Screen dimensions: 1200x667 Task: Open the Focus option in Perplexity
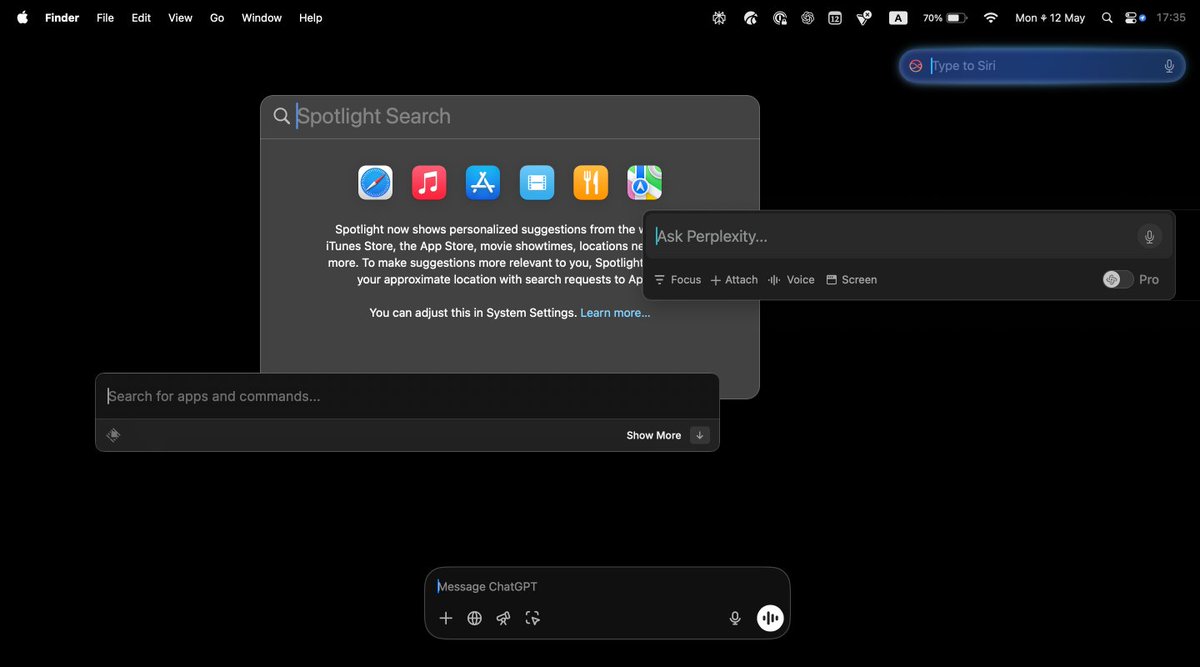click(x=677, y=280)
